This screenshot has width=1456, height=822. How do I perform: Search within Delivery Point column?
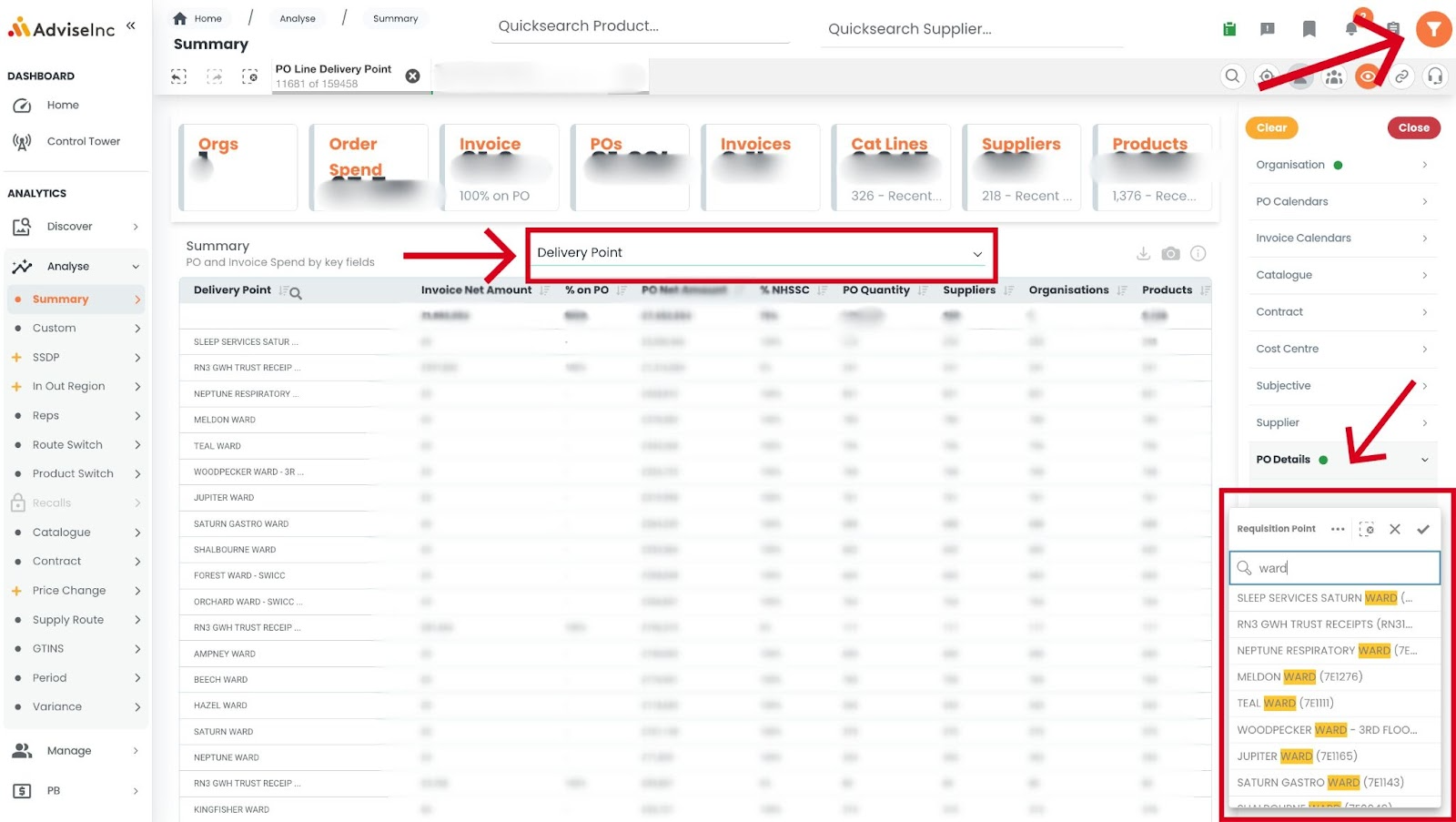[296, 293]
